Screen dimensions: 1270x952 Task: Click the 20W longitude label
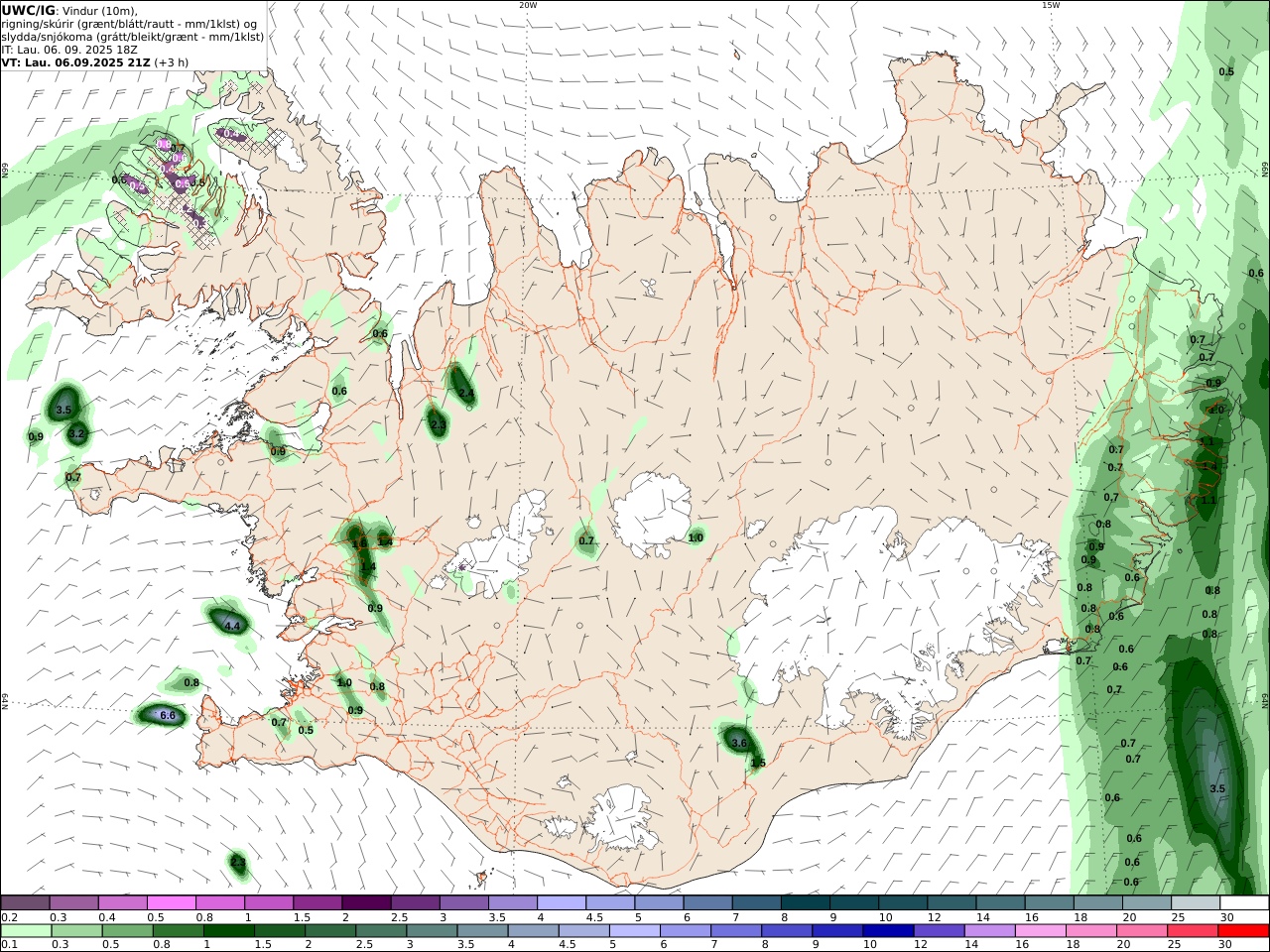(x=528, y=5)
